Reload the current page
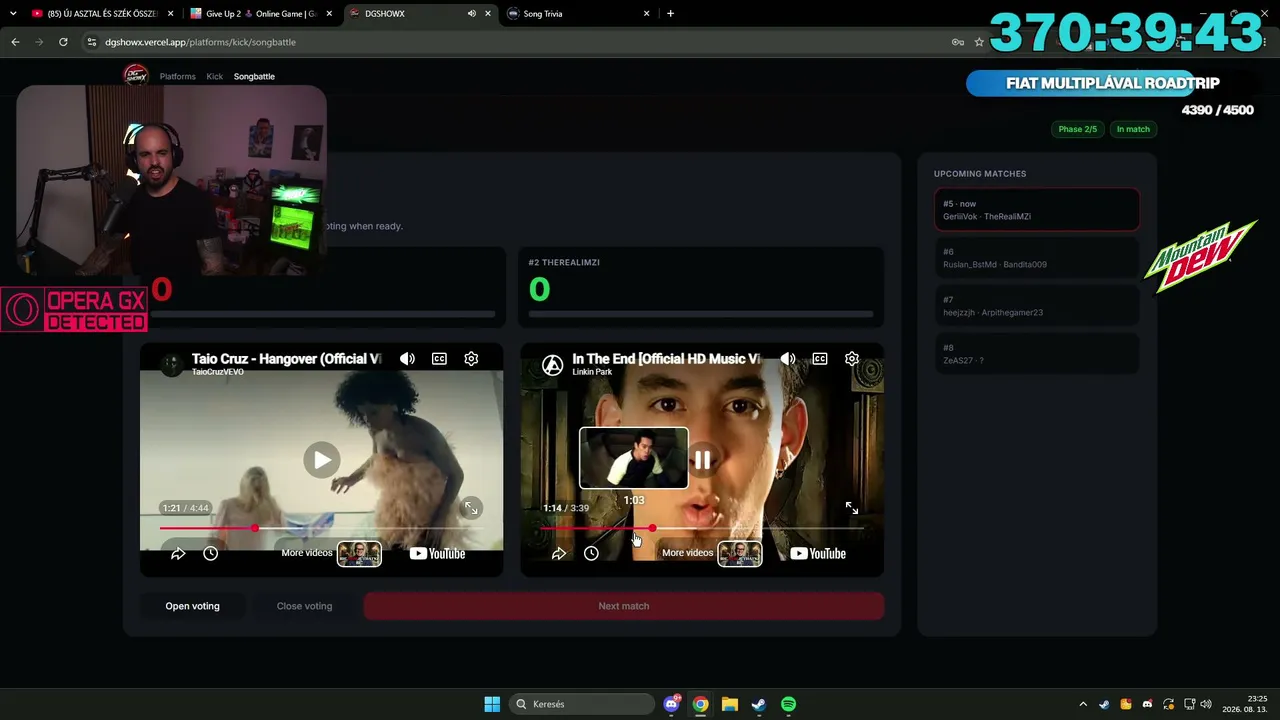The height and width of the screenshot is (720, 1280). tap(63, 42)
